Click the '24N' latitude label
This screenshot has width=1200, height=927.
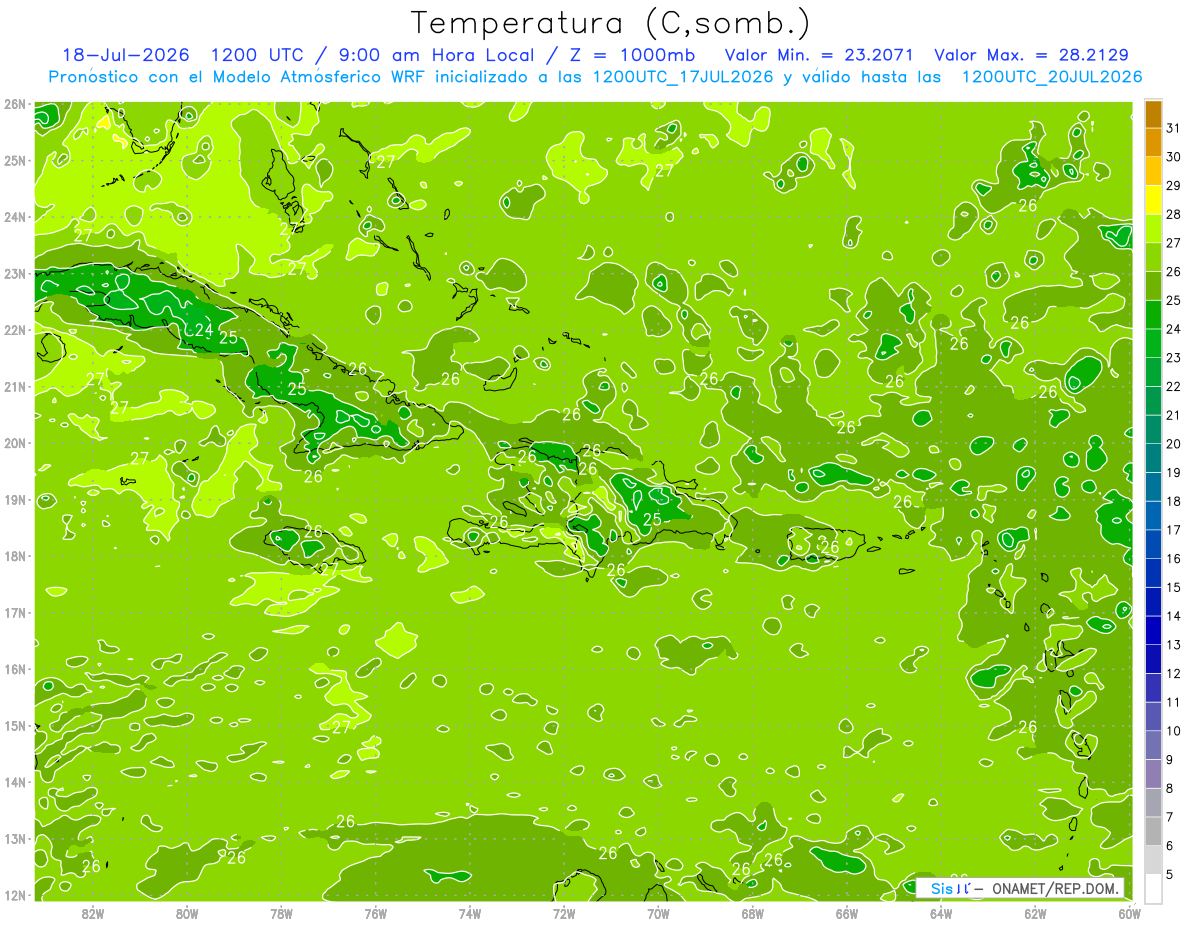(x=14, y=217)
